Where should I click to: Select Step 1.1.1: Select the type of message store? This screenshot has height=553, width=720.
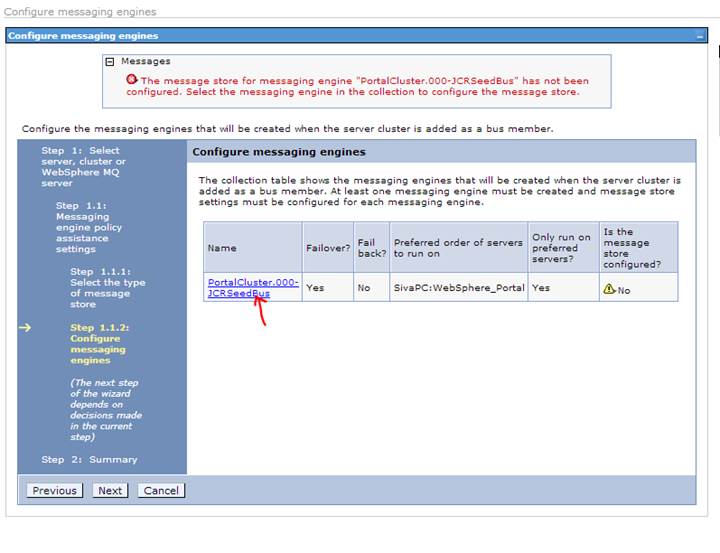pos(108,288)
